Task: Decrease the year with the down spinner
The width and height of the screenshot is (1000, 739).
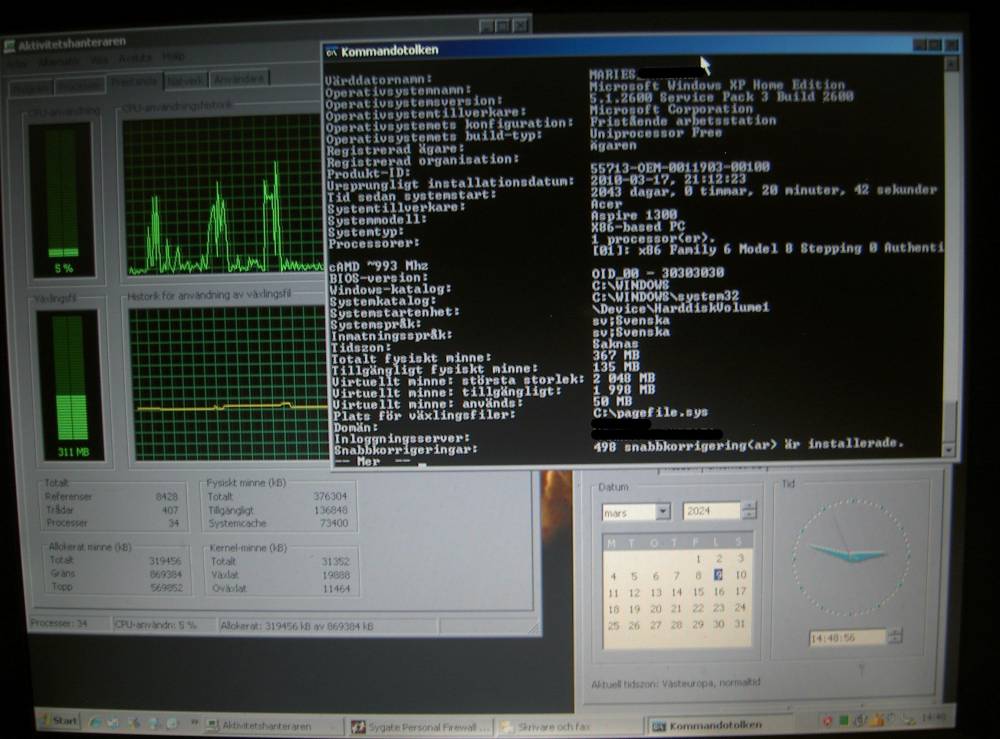Action: [x=749, y=515]
